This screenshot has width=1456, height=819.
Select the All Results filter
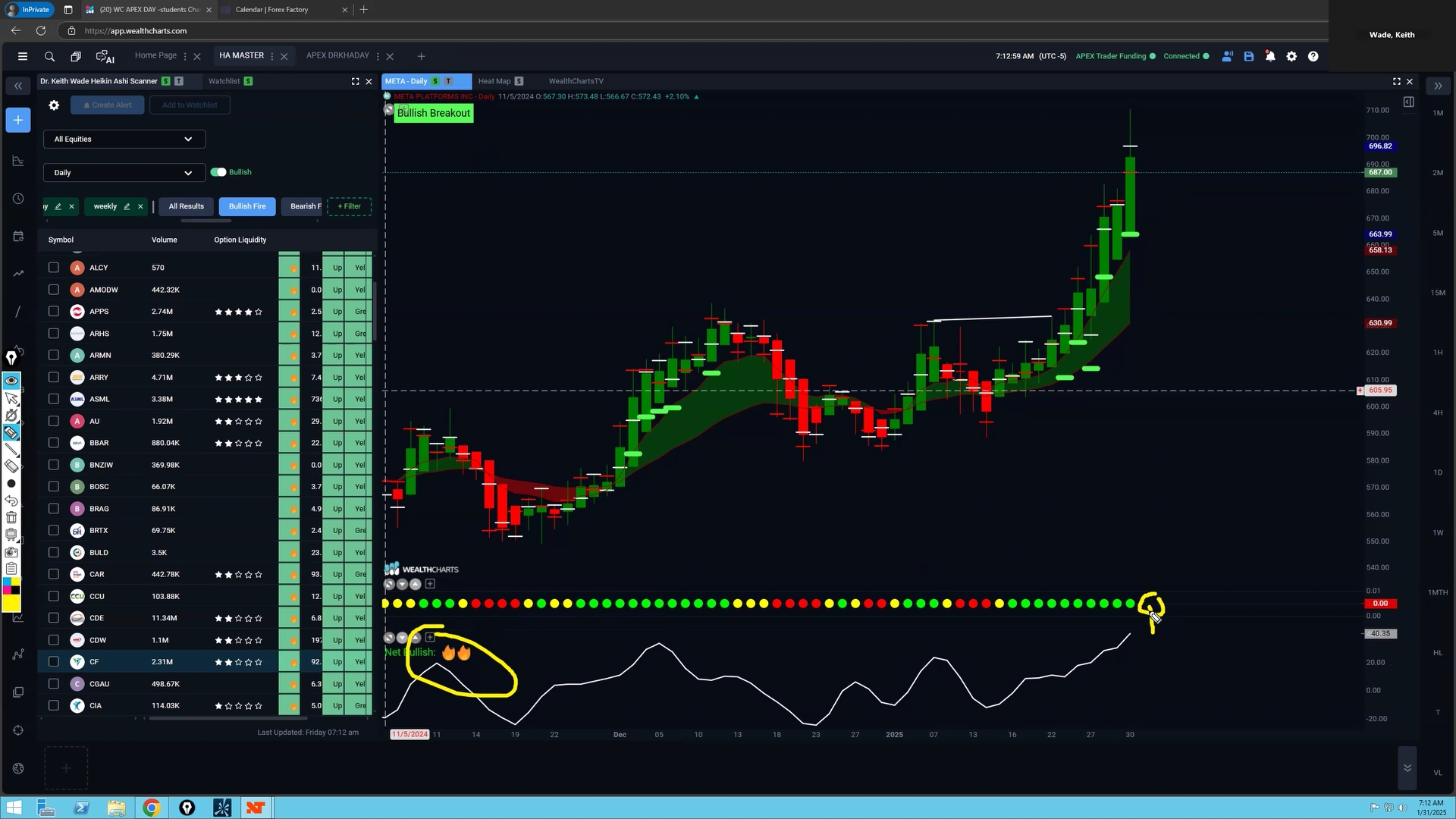click(186, 206)
